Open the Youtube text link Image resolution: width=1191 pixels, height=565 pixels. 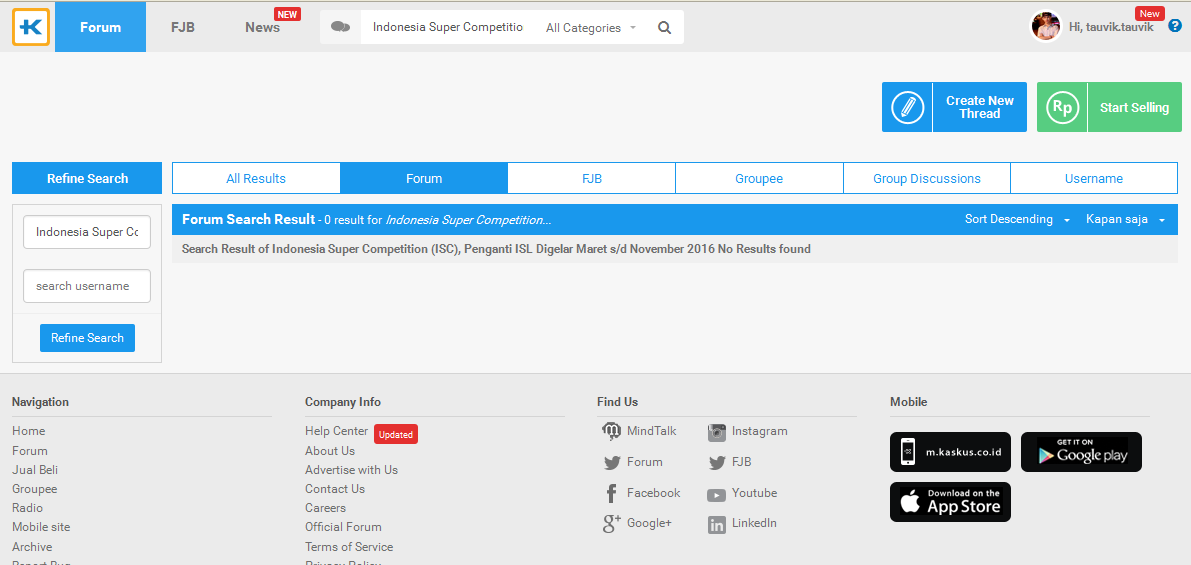point(755,494)
